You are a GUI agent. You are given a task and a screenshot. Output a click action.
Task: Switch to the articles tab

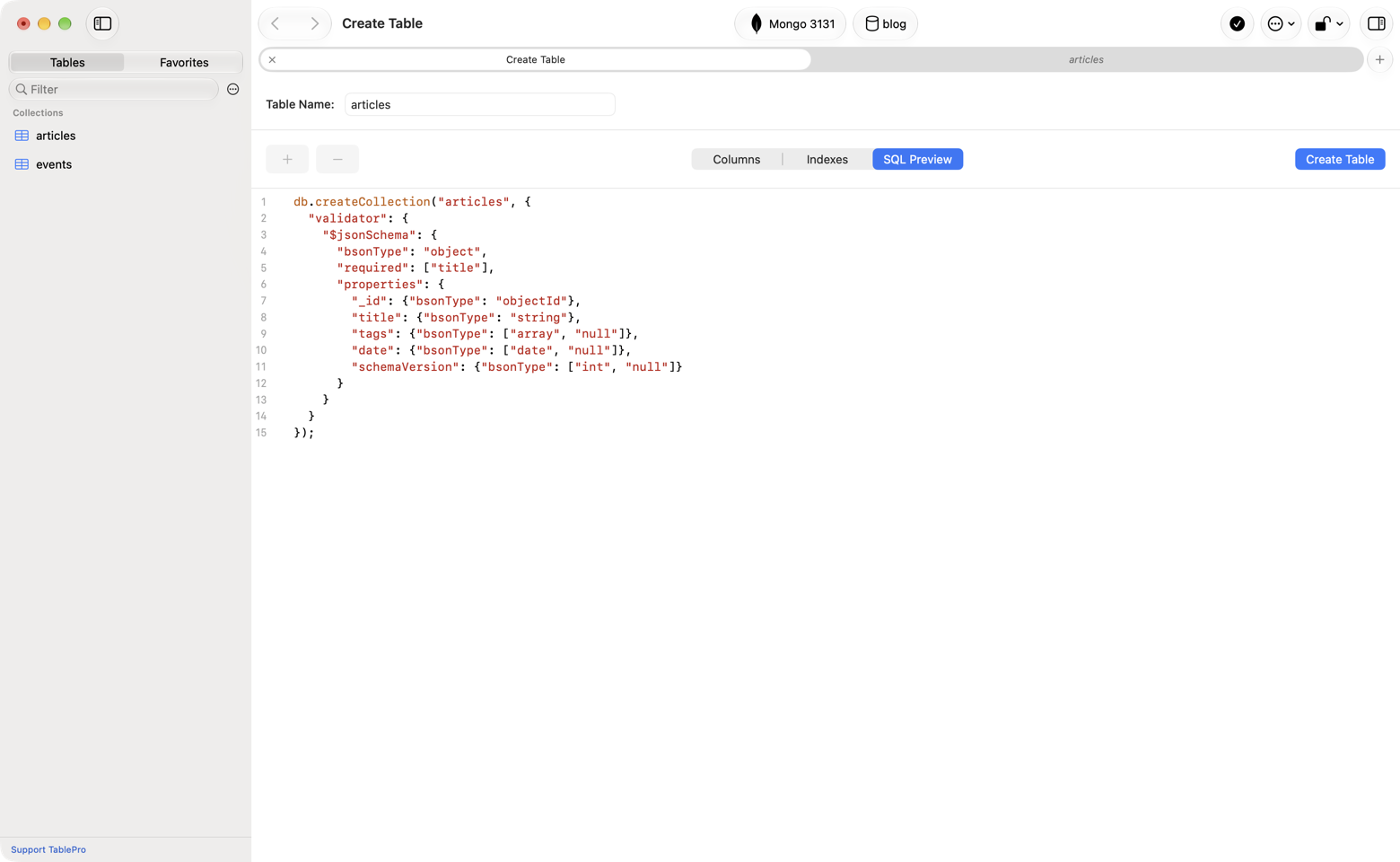pyautogui.click(x=1086, y=59)
